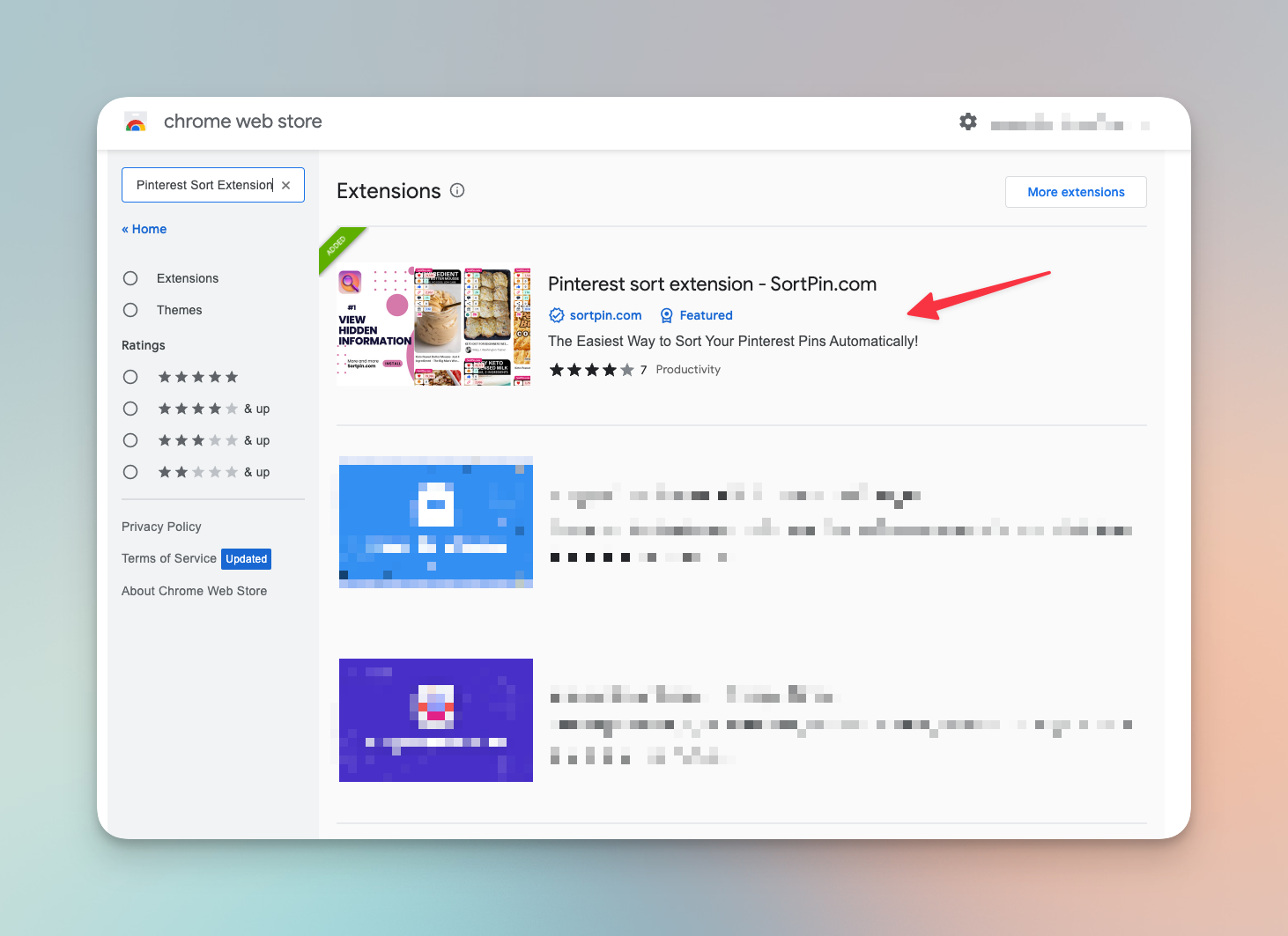Click the blurred account name in header

point(1070,123)
